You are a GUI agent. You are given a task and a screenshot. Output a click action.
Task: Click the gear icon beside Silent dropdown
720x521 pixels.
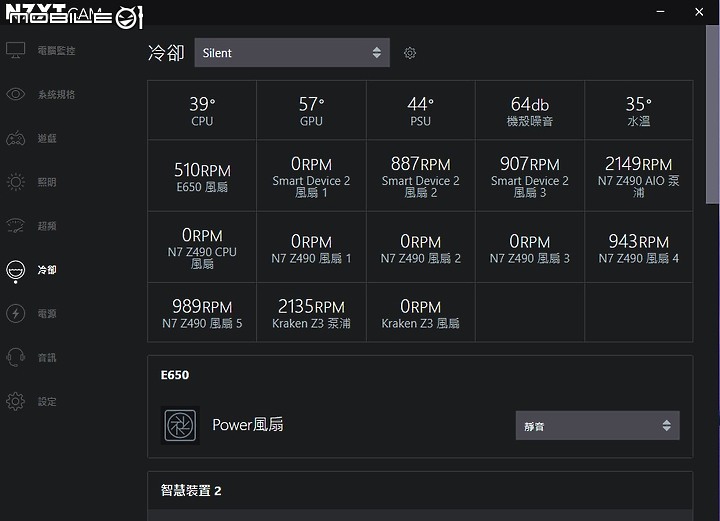coord(410,53)
